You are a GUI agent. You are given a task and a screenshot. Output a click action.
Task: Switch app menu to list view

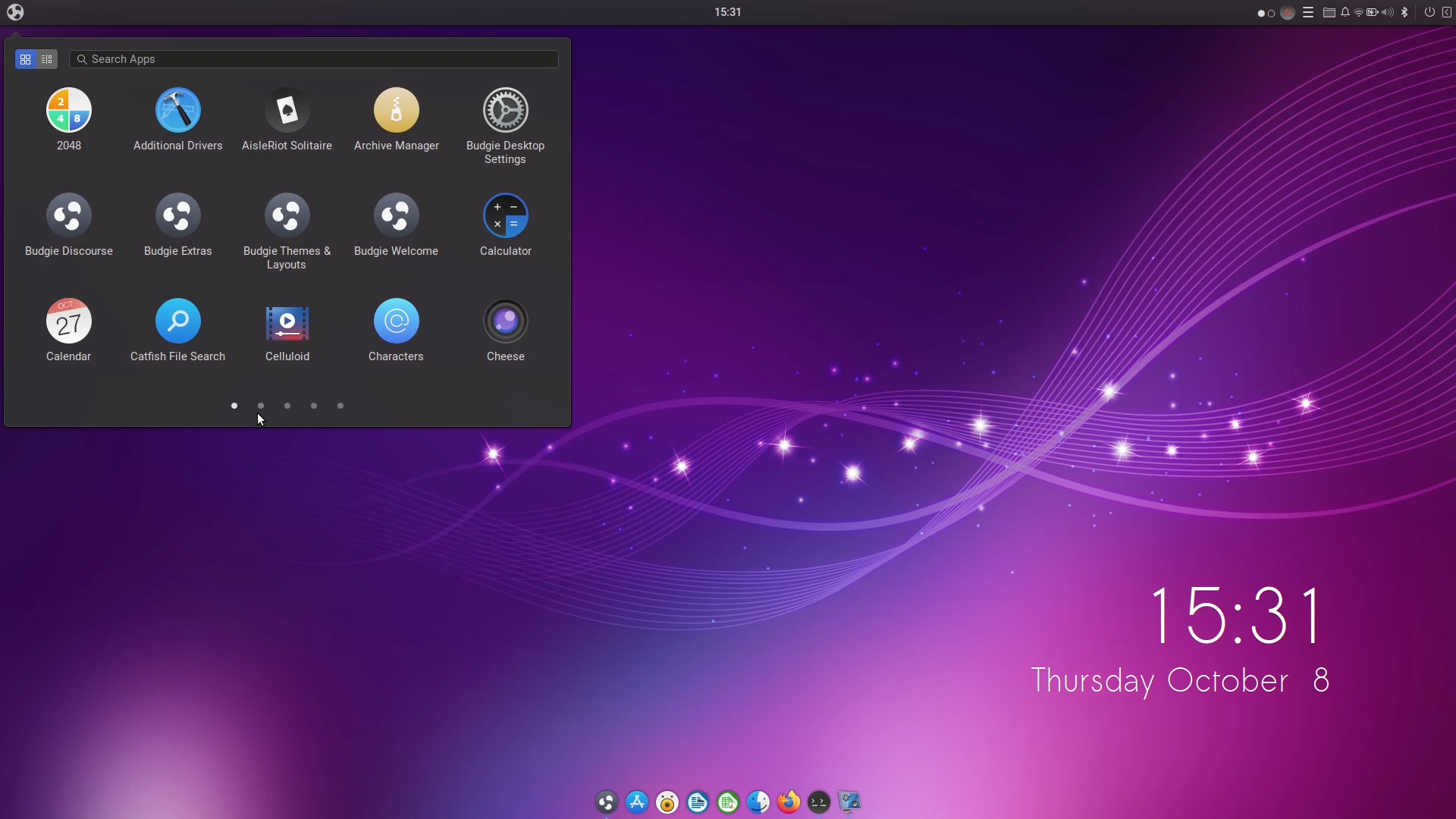47,59
